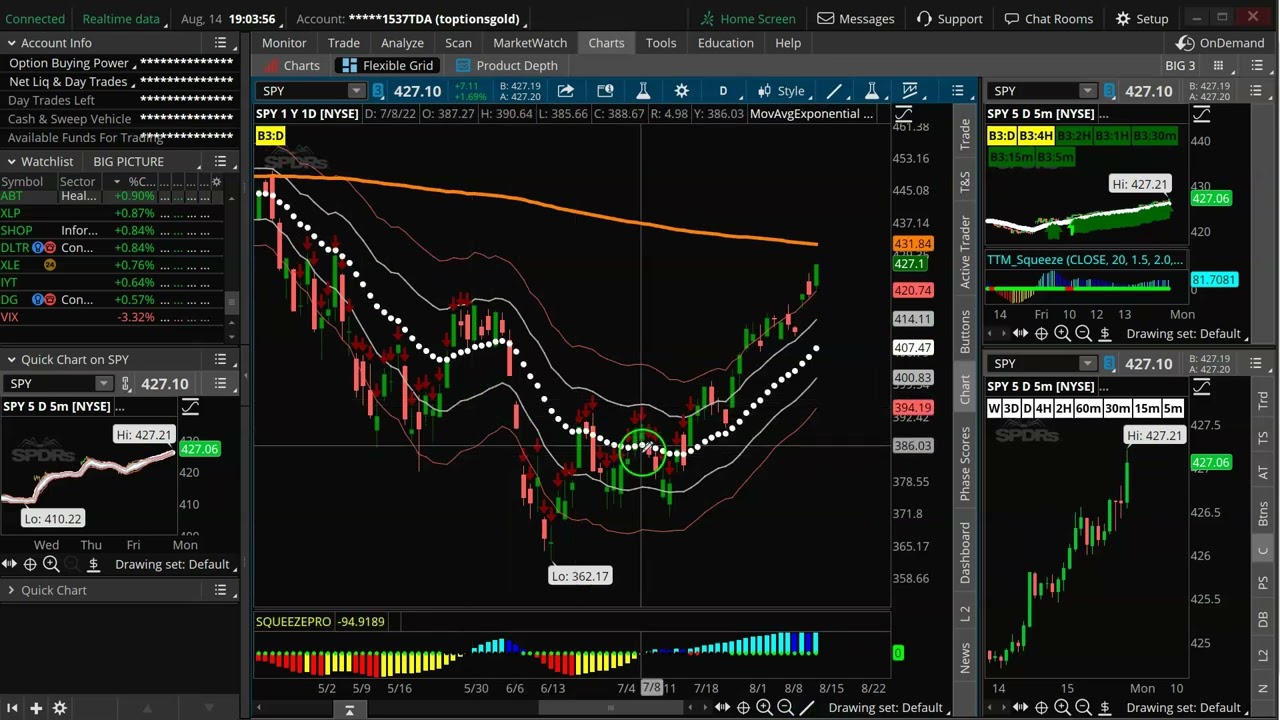Click the Patterns chart icon in toolbar
The height and width of the screenshot is (720, 1280).
tap(910, 91)
